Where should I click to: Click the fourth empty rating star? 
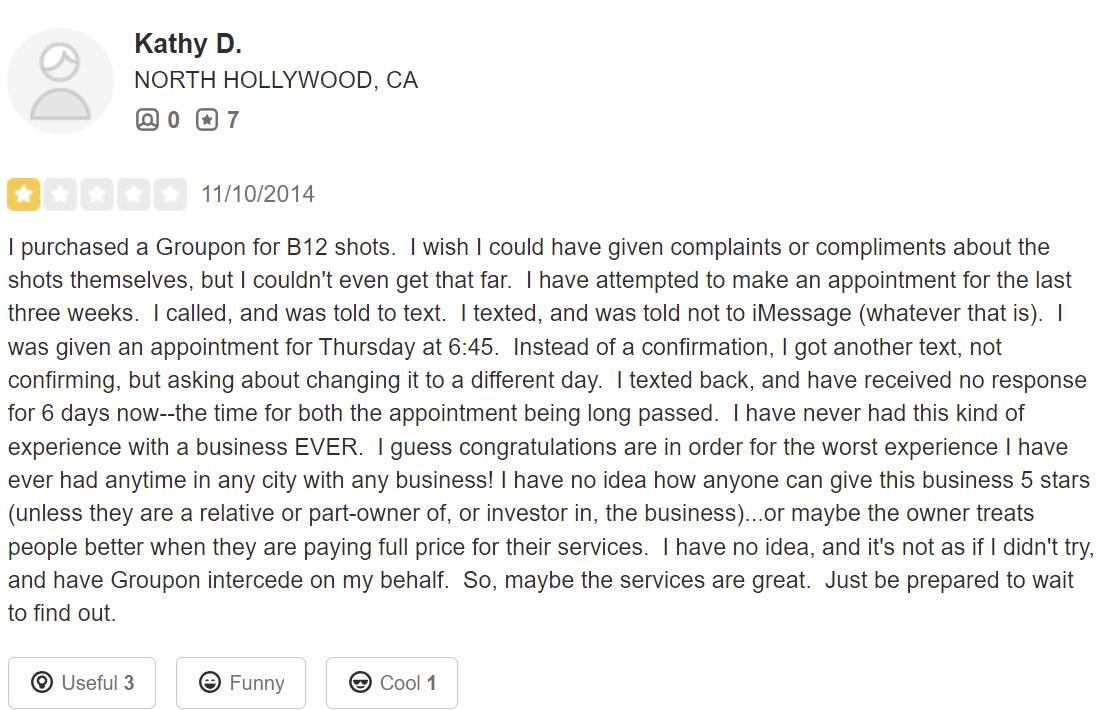134,195
